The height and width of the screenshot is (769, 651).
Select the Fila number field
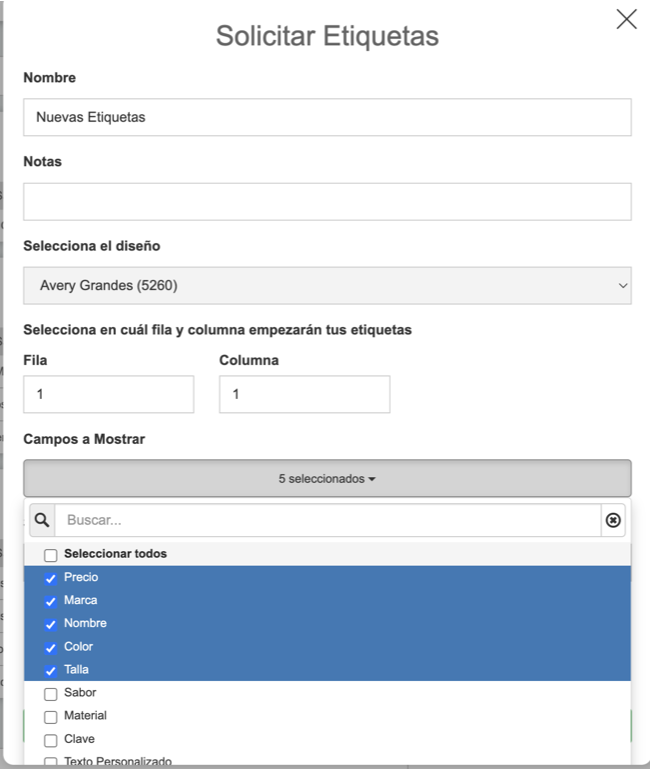tap(108, 394)
